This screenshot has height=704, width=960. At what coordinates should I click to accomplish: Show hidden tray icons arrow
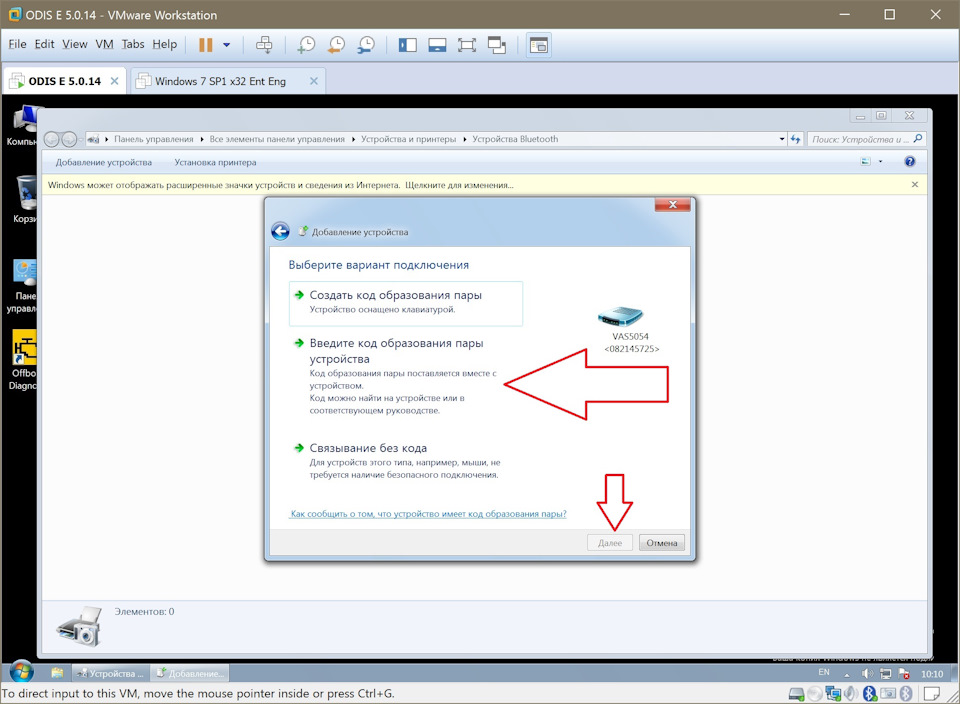click(x=847, y=674)
